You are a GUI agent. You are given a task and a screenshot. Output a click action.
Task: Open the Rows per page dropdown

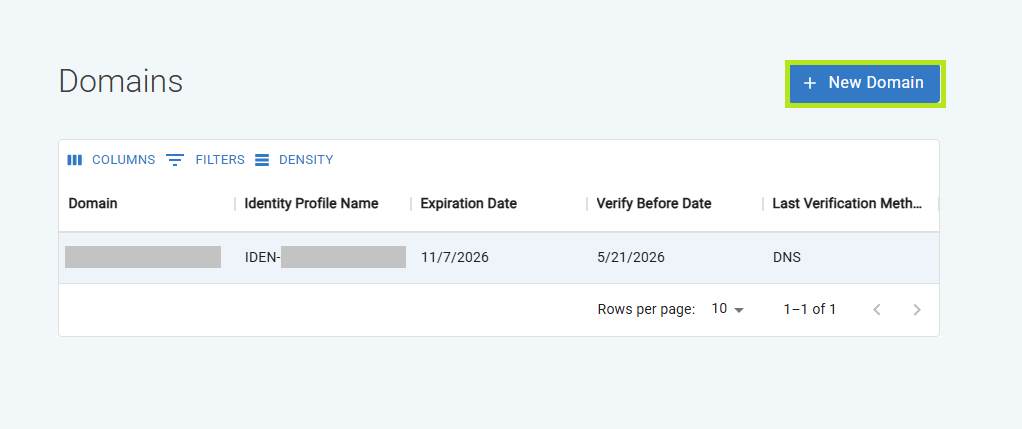[728, 309]
